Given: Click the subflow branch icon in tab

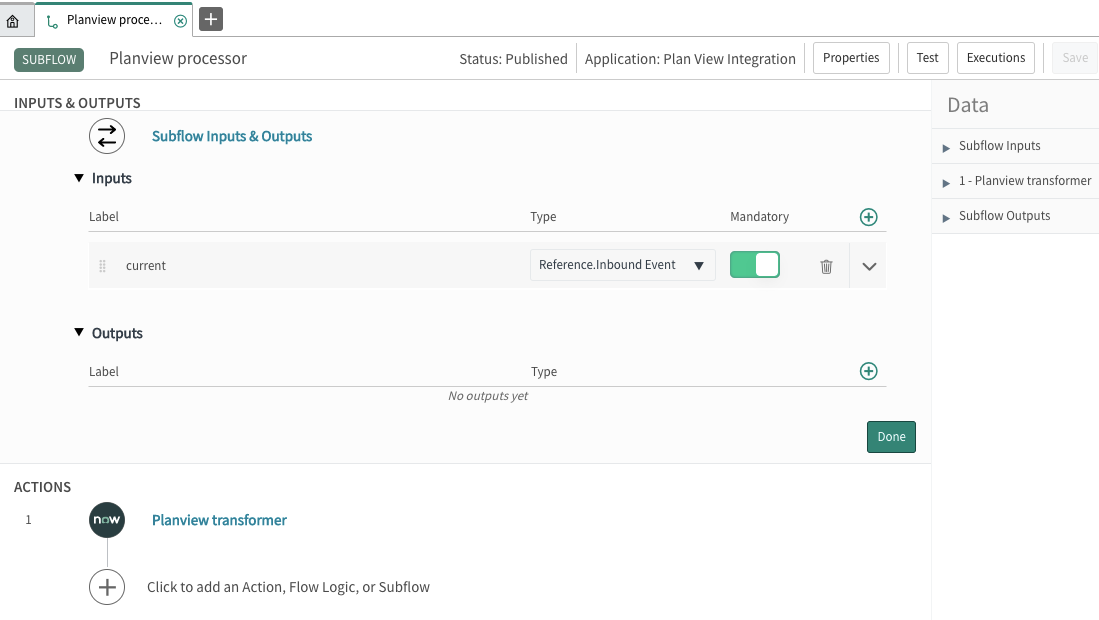Looking at the screenshot, I should coord(52,22).
